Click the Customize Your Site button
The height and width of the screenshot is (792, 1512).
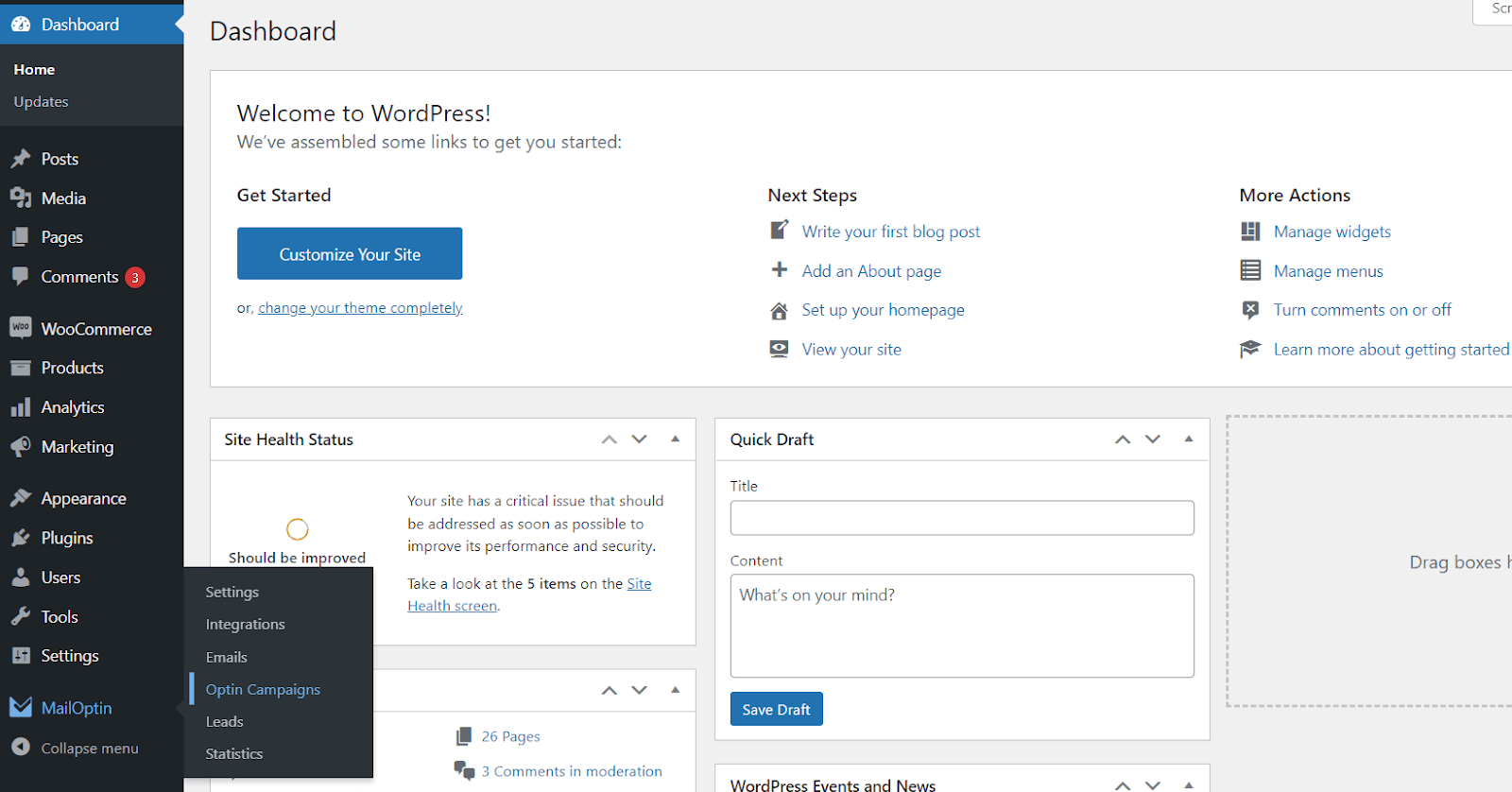(350, 253)
